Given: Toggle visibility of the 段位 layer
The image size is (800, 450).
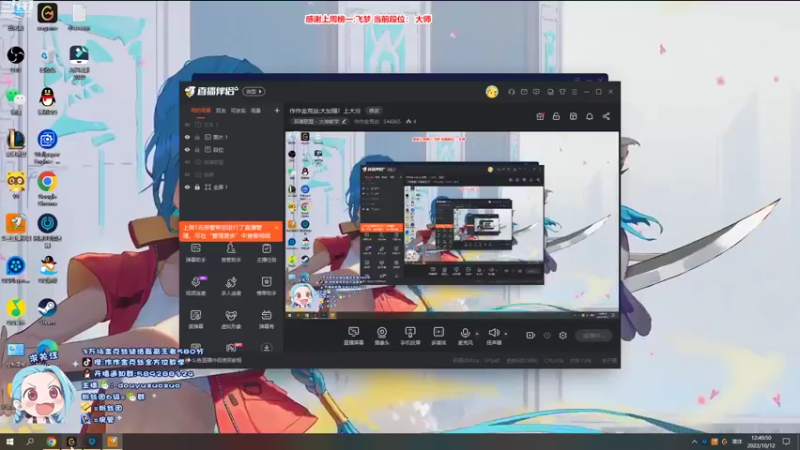Looking at the screenshot, I should click(x=187, y=149).
